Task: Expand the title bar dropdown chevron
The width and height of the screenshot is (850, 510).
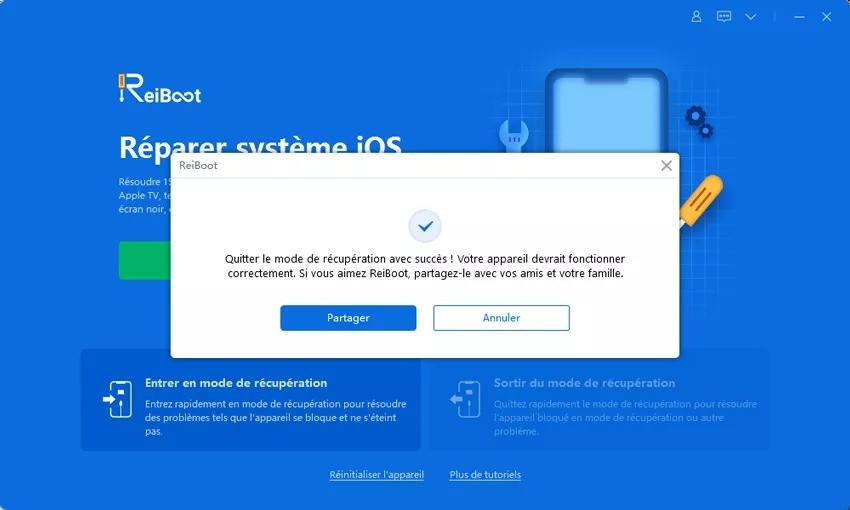Action: pyautogui.click(x=751, y=17)
